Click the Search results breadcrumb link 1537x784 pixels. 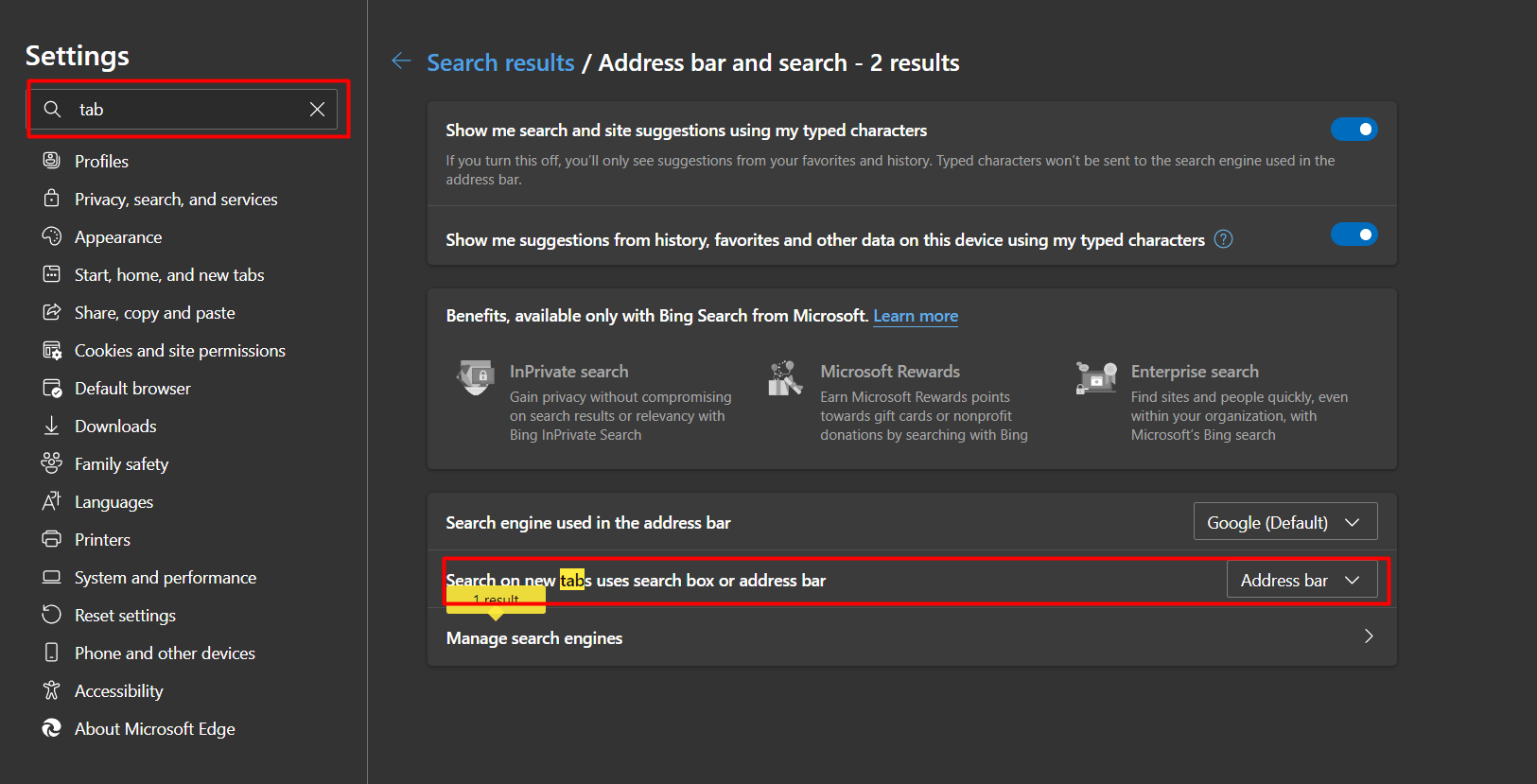pyautogui.click(x=500, y=62)
